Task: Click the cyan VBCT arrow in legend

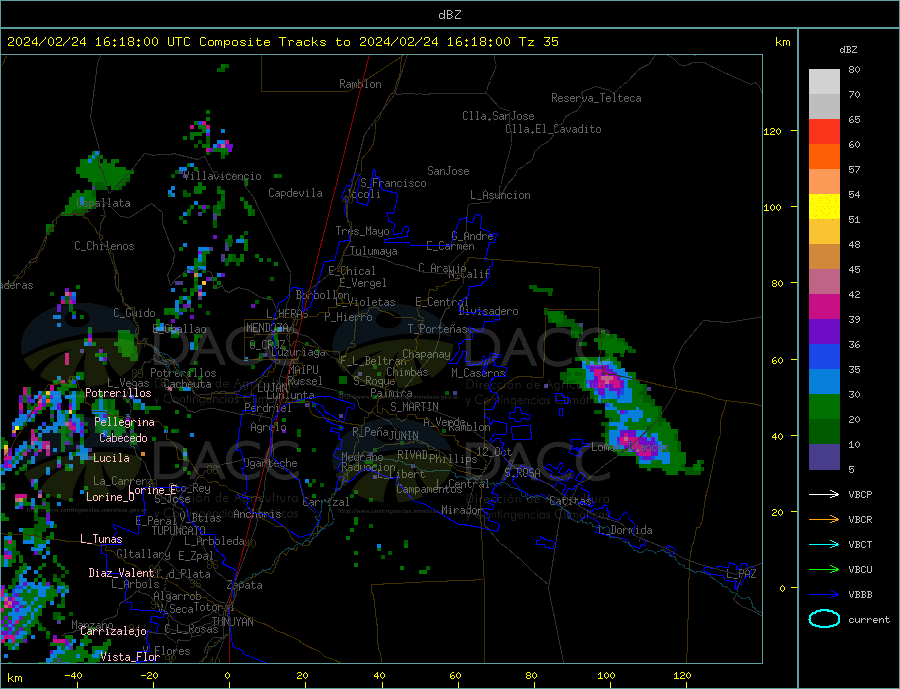Action: tap(824, 544)
